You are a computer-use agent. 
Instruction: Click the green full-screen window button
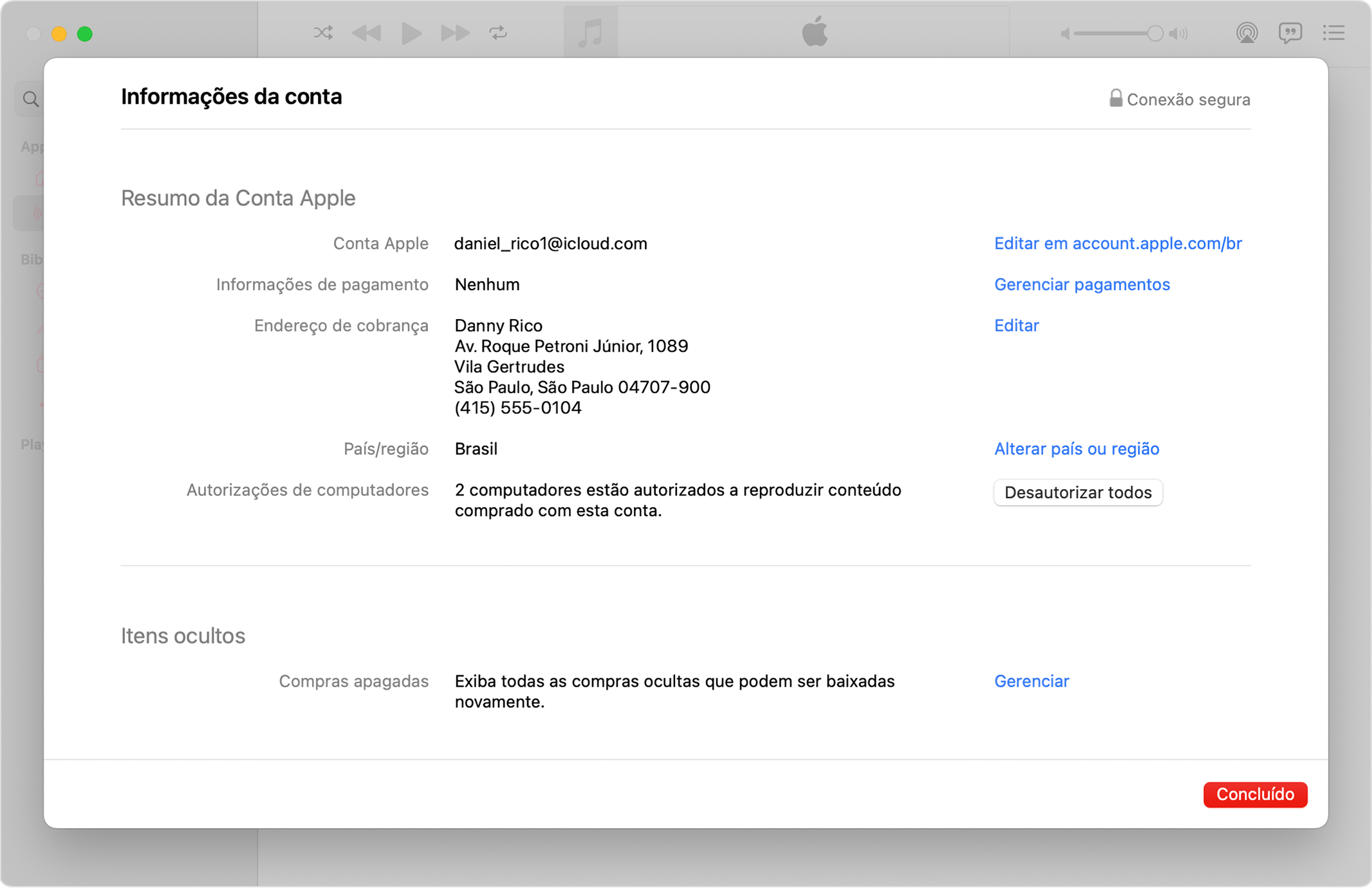coord(85,33)
